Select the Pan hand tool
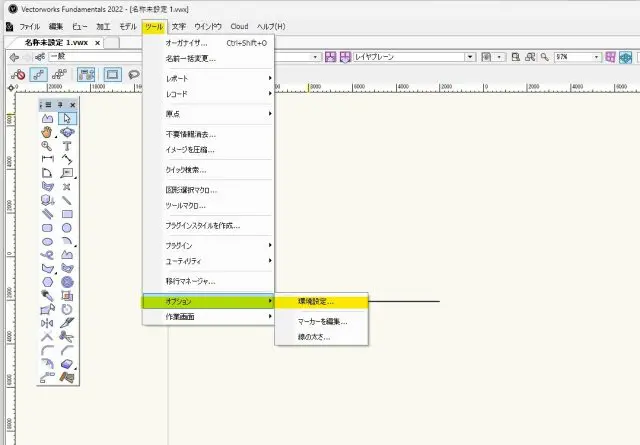Image resolution: width=640 pixels, height=445 pixels. click(x=47, y=132)
